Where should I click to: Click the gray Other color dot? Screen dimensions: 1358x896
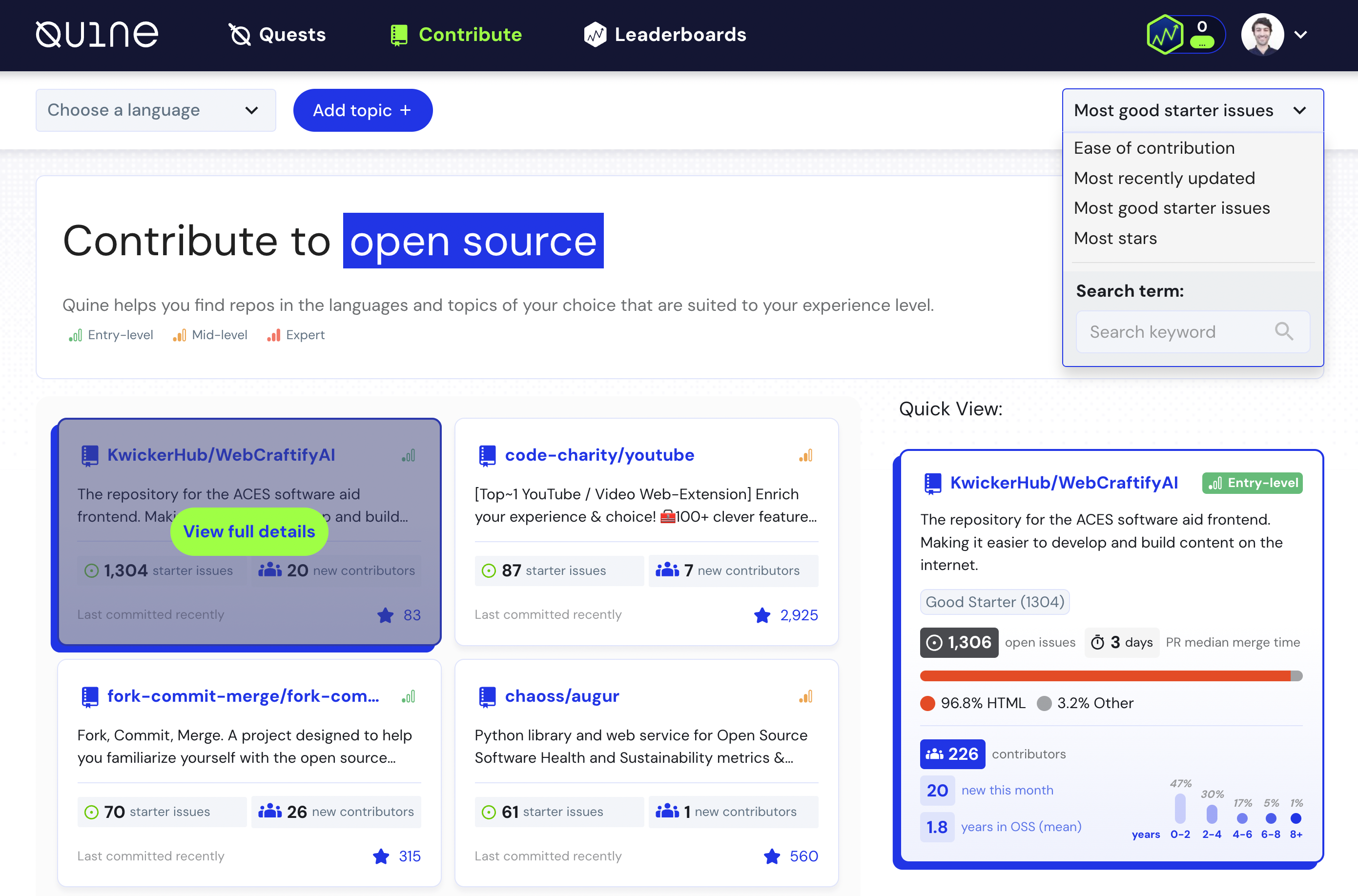coord(1044,703)
